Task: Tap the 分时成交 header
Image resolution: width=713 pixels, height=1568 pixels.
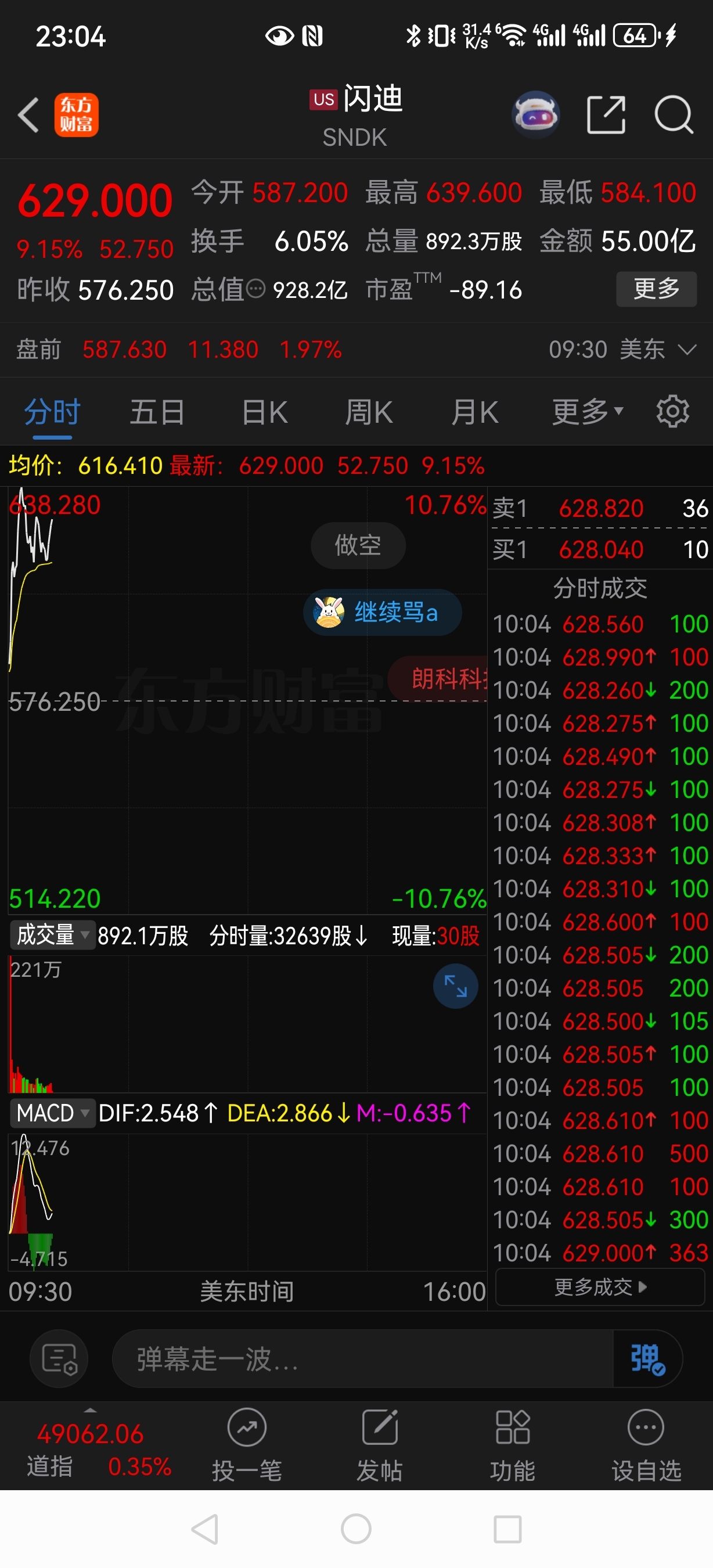Action: click(x=600, y=588)
